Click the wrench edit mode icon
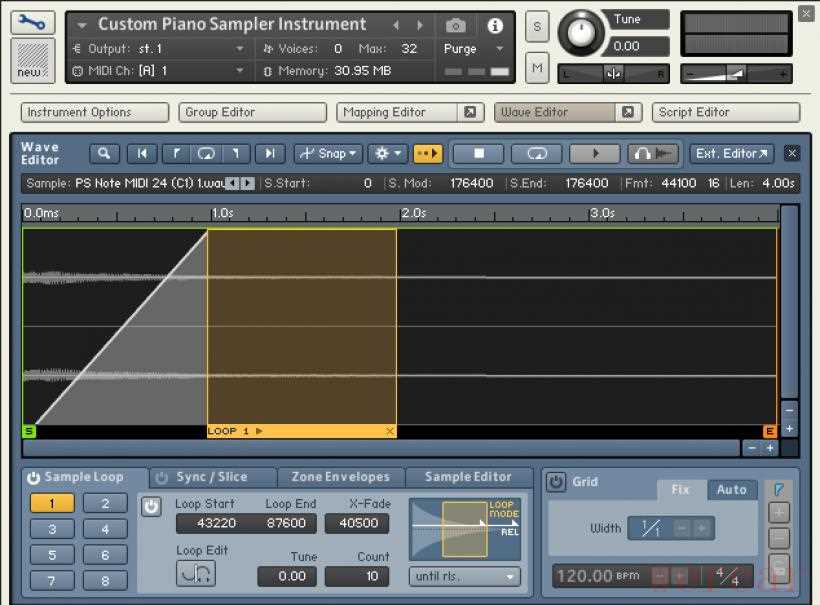This screenshot has width=820, height=605. [x=32, y=23]
